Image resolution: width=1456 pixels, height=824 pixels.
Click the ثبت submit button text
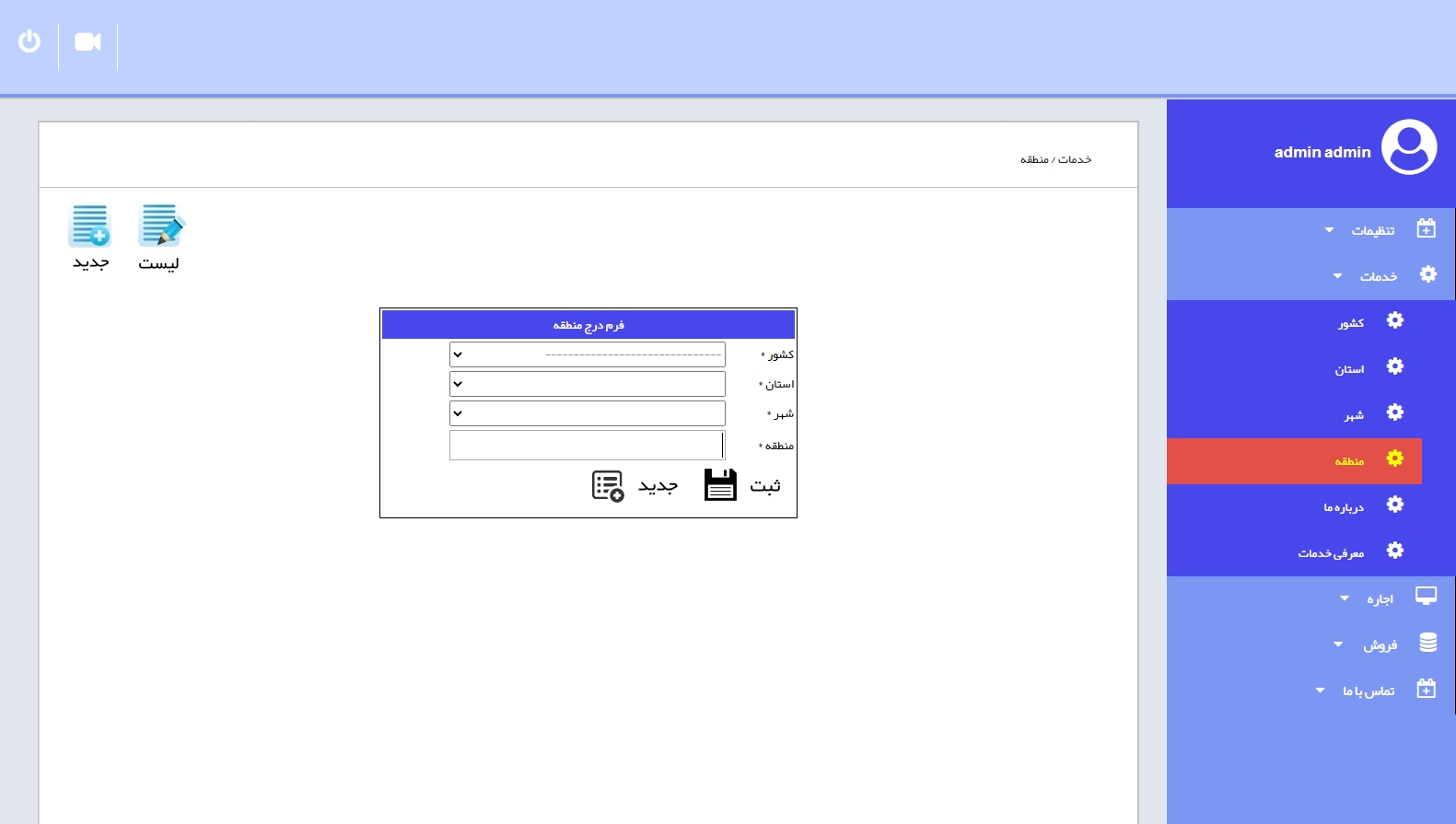coord(765,486)
